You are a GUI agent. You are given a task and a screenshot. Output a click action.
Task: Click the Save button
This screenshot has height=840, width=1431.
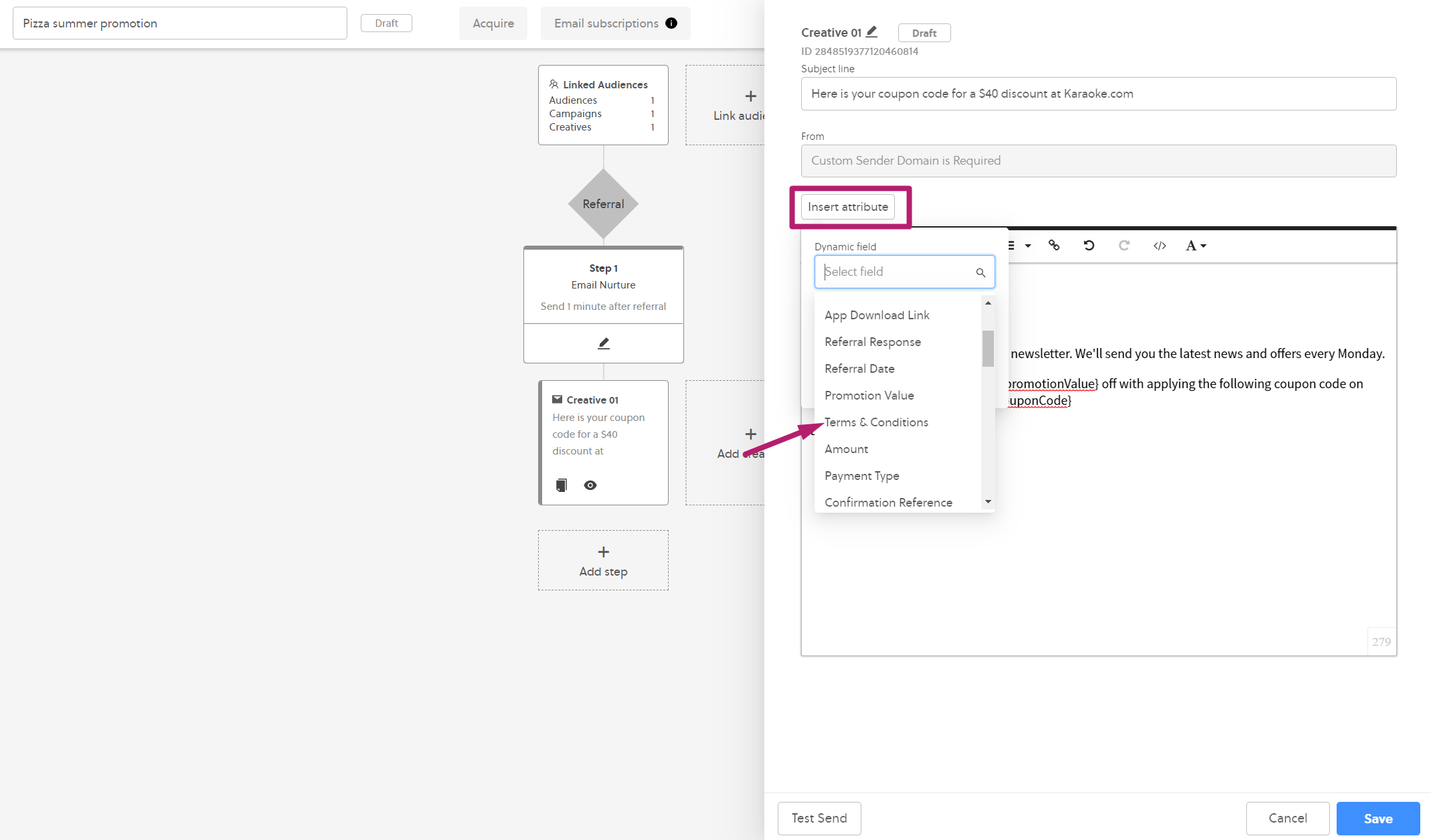tap(1378, 819)
